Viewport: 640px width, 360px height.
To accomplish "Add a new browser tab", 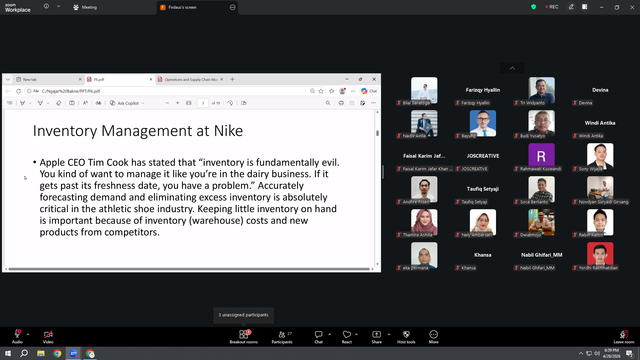I will click(x=232, y=80).
